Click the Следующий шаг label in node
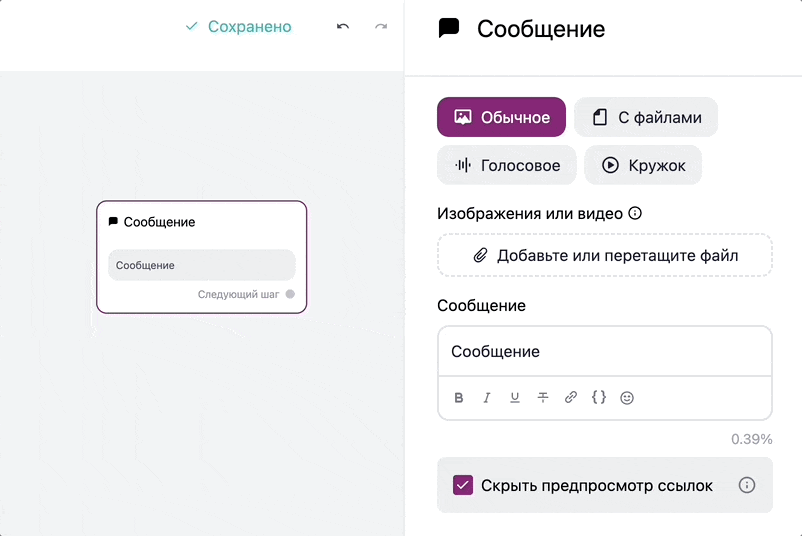This screenshot has height=536, width=802. click(x=238, y=294)
